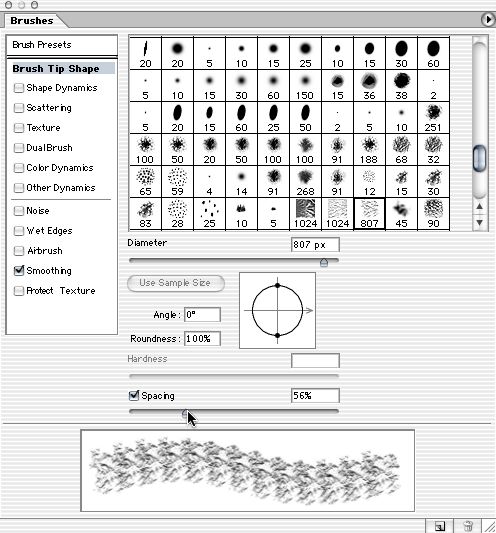Enable the Dual Brush checkbox
496x533 pixels.
pyautogui.click(x=18, y=148)
